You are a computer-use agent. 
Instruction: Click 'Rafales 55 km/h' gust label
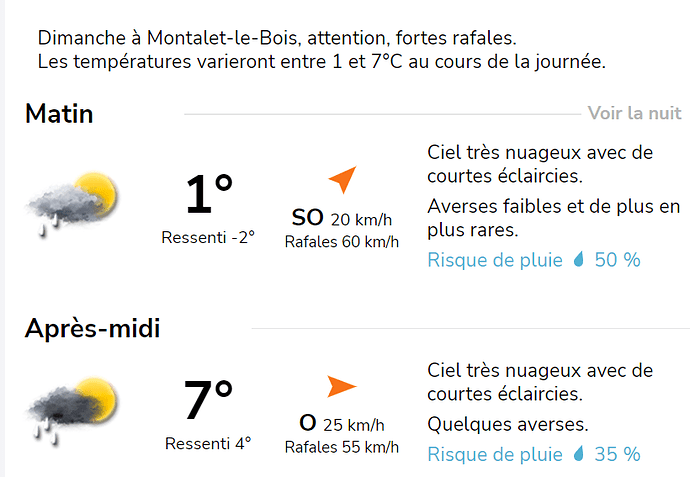(x=342, y=447)
